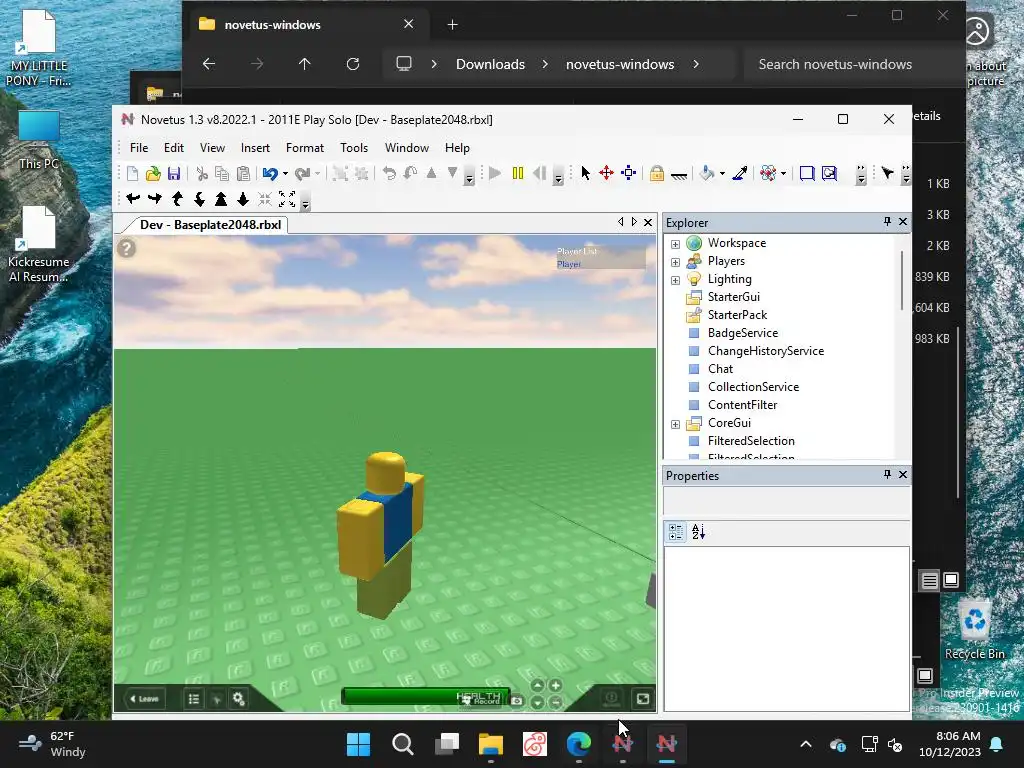Click the Material atom icon
The height and width of the screenshot is (768, 1024).
(x=769, y=173)
